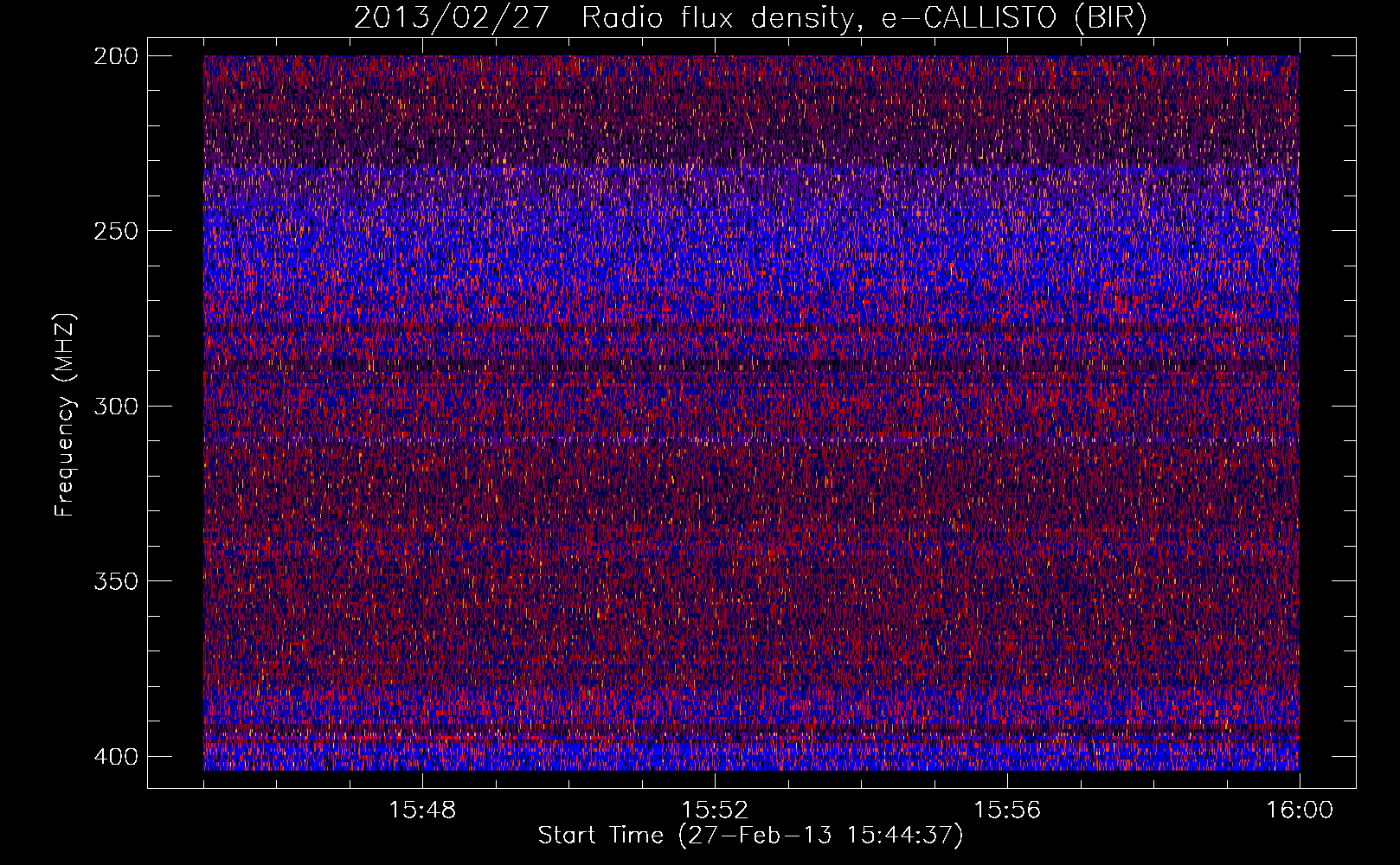Click the 15:56 time tick label

1007,811
